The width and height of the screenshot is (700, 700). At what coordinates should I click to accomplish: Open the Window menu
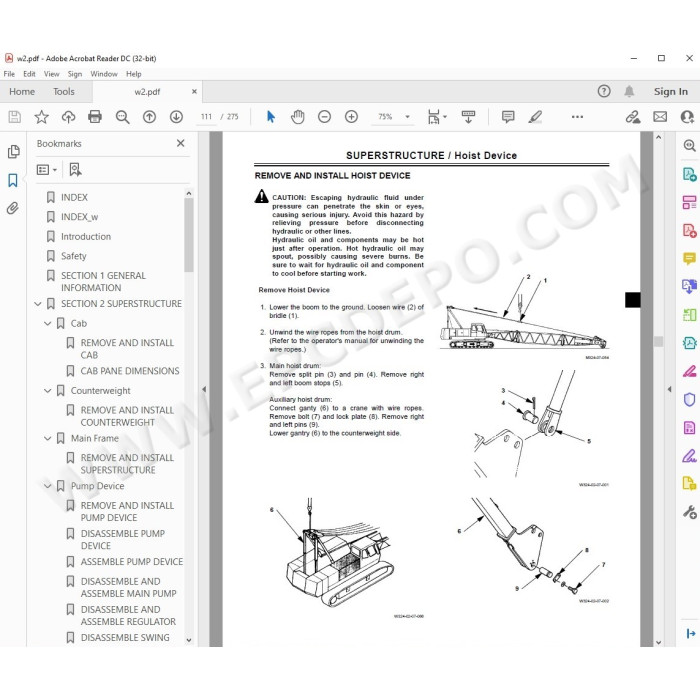[104, 74]
